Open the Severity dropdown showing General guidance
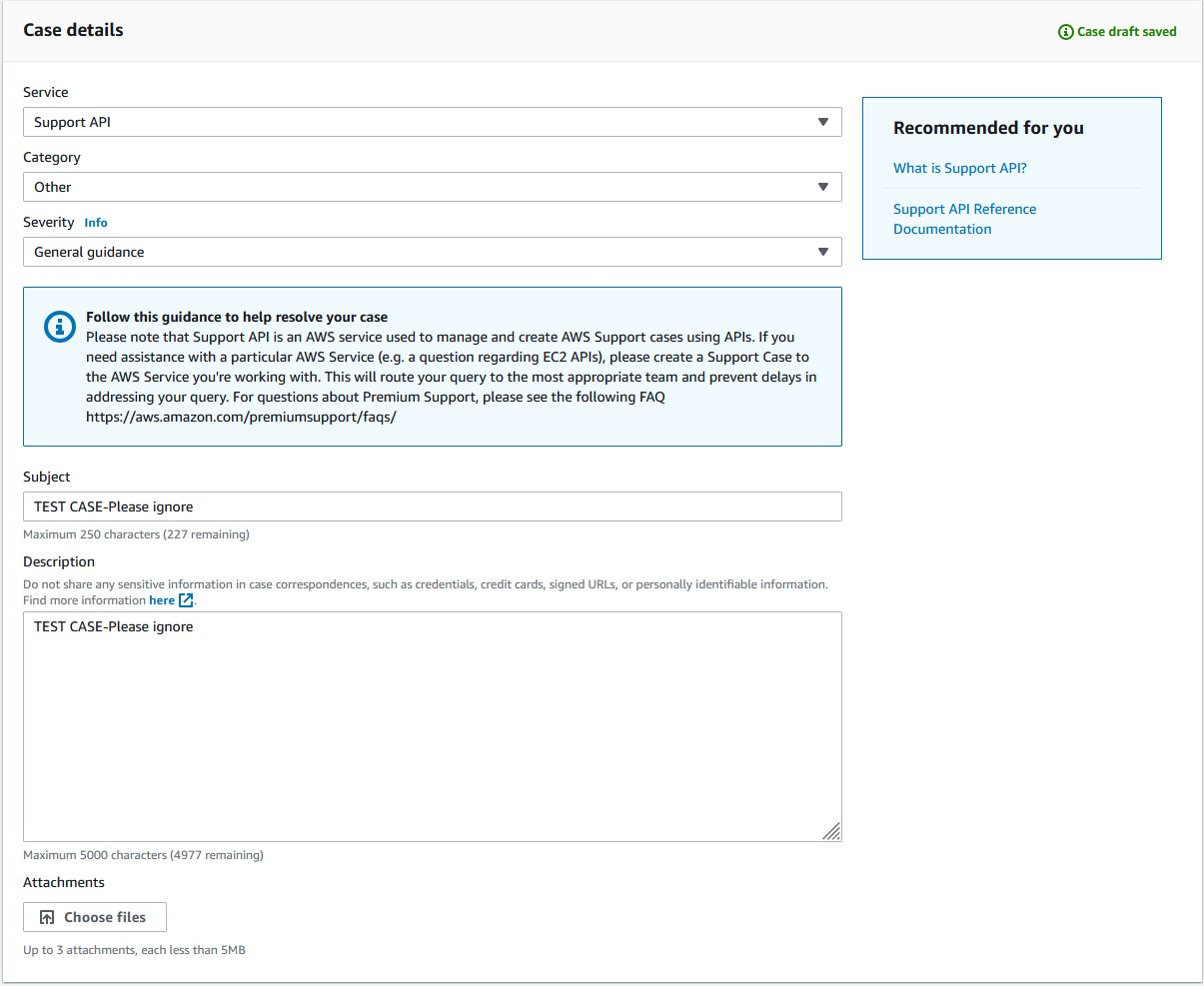Image resolution: width=1204 pixels, height=986 pixels. 432,252
